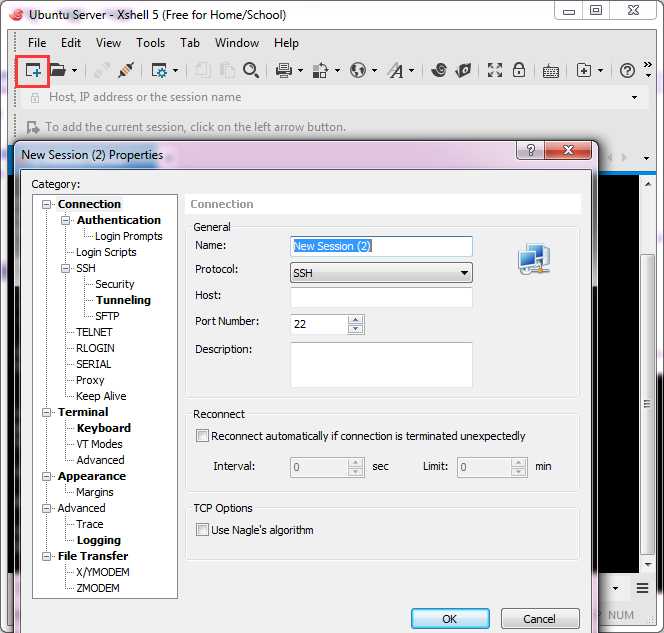Click the new tab plus page icon
664x633 pixels.
click(x=584, y=70)
